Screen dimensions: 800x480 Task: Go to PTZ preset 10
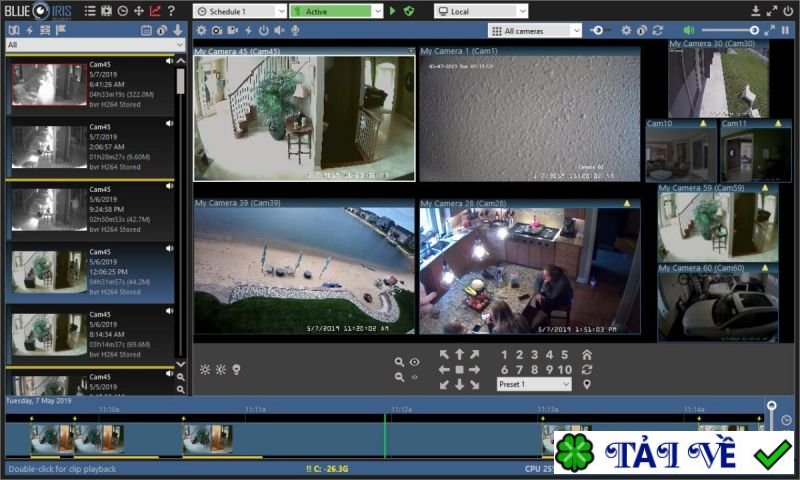(564, 369)
